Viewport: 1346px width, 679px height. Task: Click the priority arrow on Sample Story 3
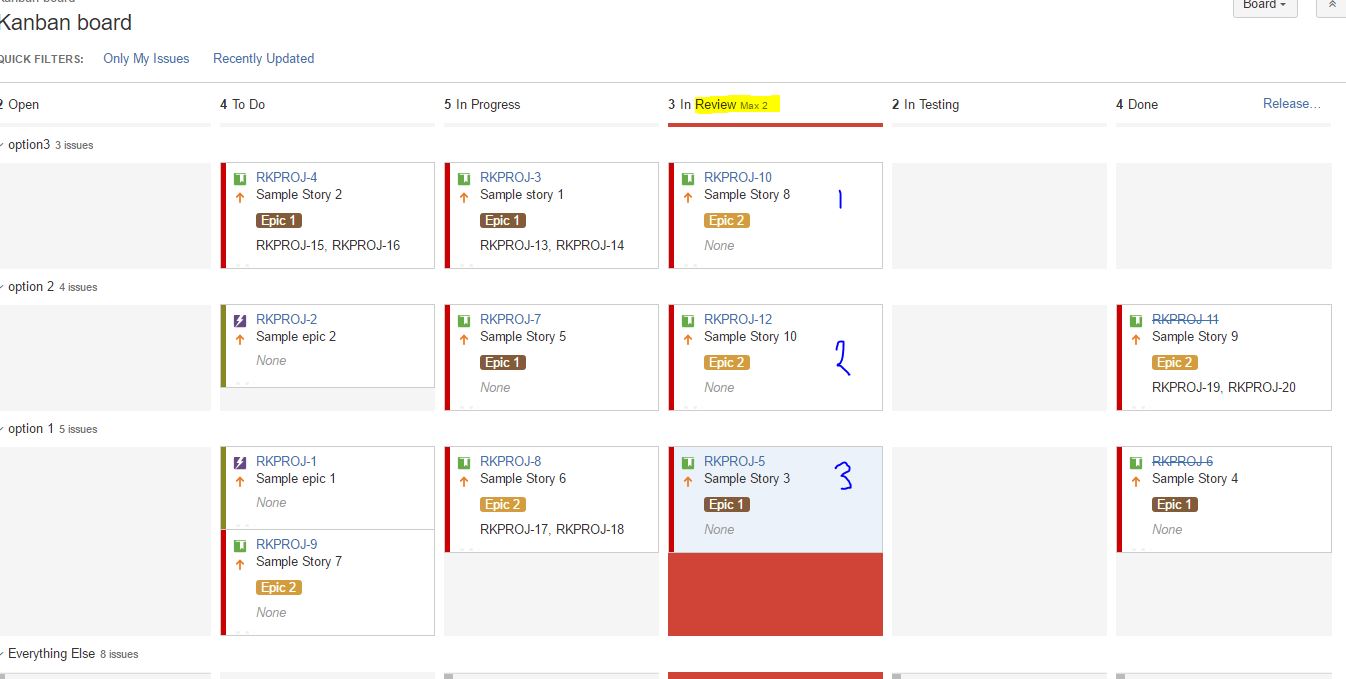[688, 482]
